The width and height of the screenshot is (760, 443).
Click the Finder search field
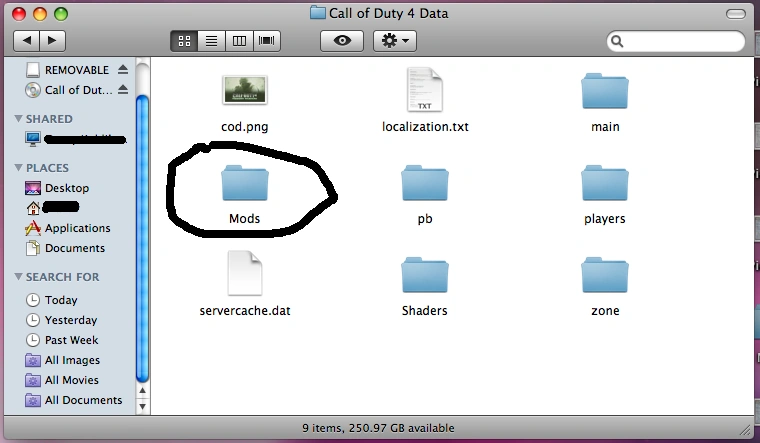[676, 41]
